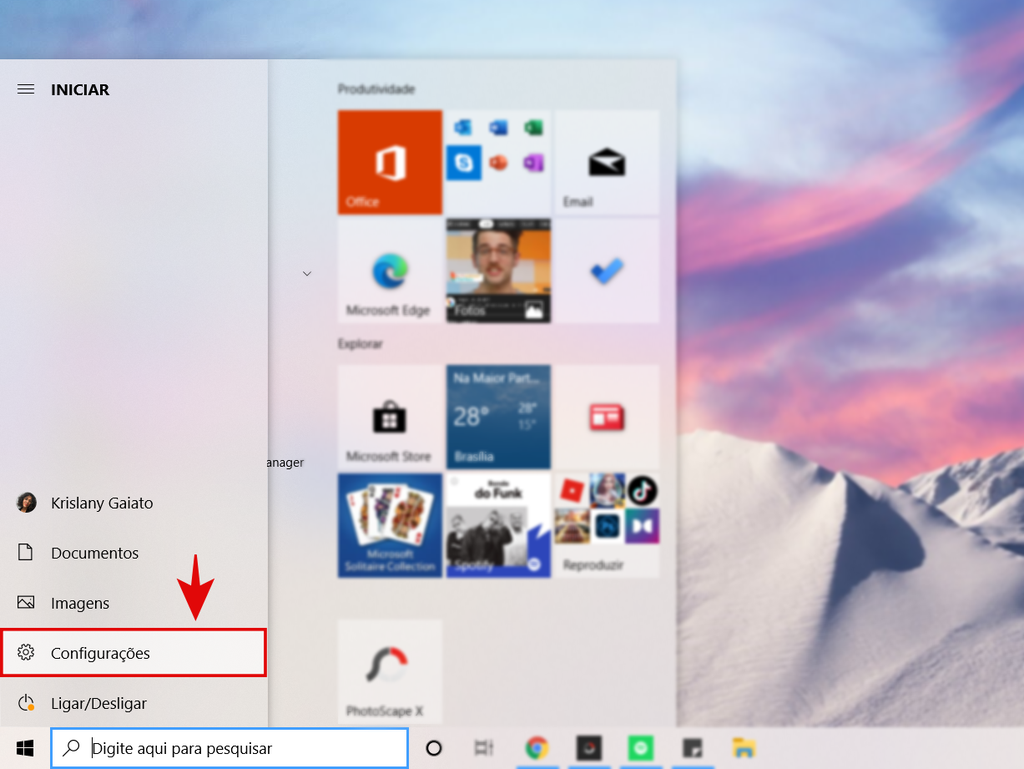Open the Microsoft Store tile

tap(390, 416)
